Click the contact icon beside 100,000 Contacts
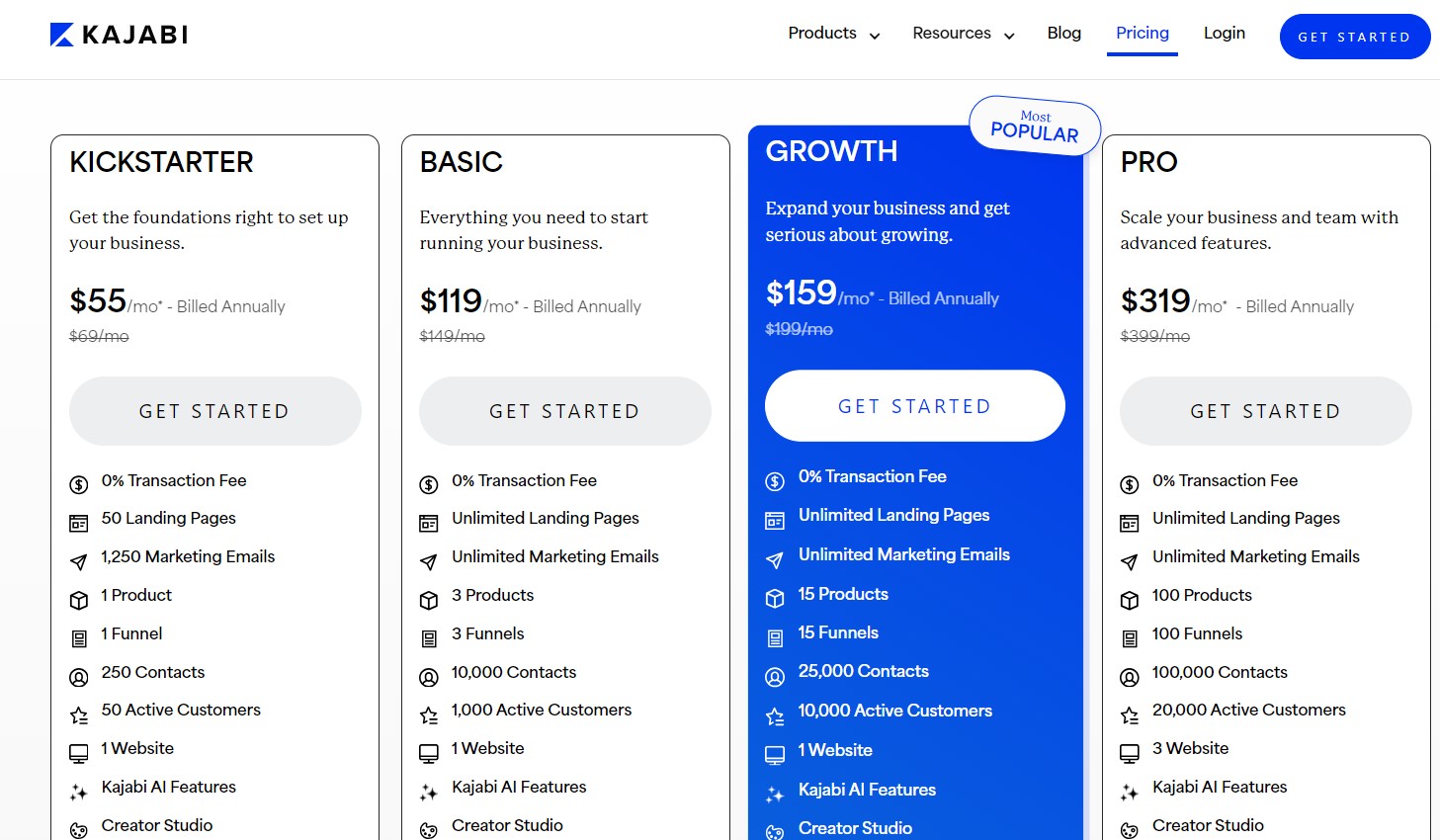Viewport: 1440px width, 840px height. tap(1130, 677)
